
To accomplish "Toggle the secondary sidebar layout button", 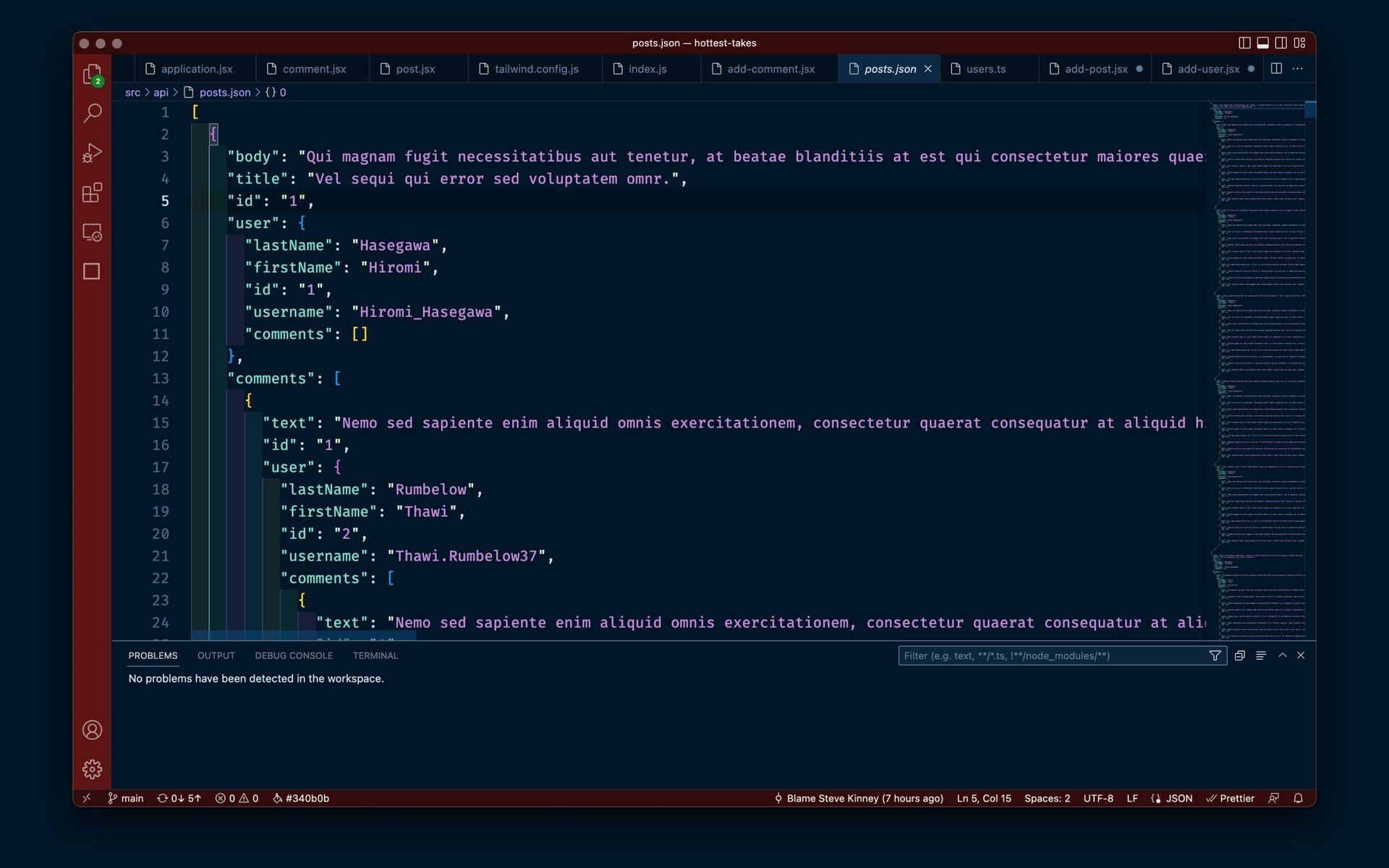I will click(x=1280, y=43).
